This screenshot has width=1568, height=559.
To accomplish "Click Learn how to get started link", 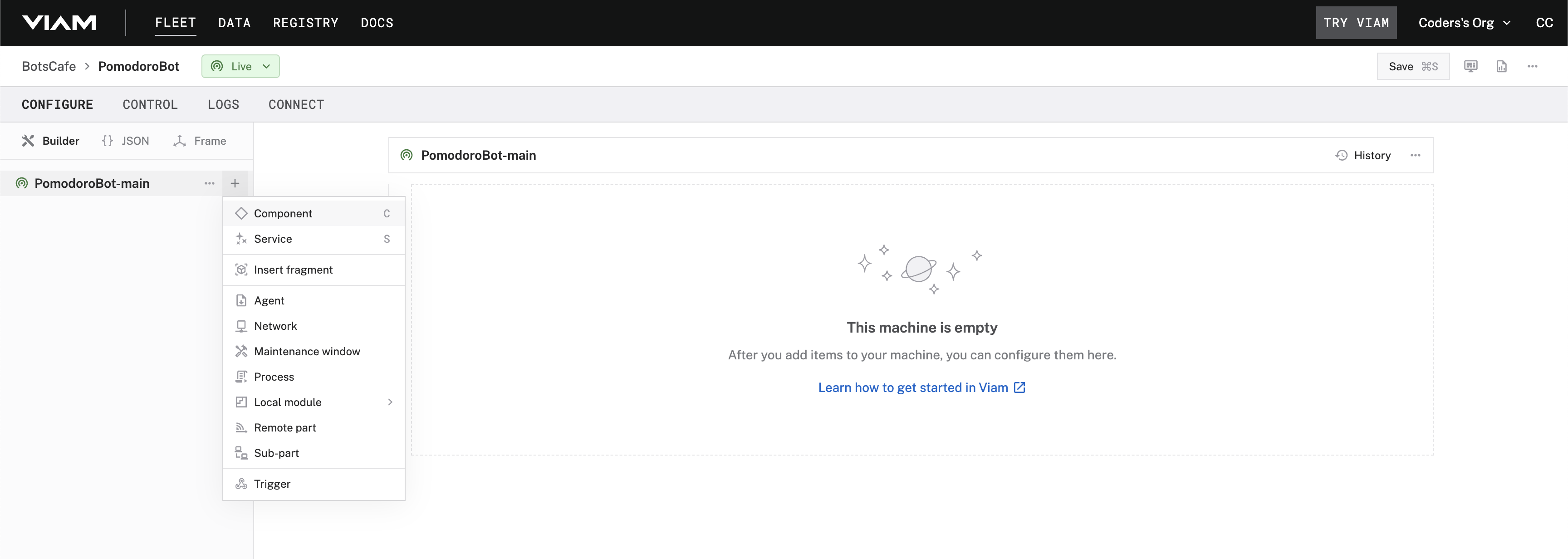I will (921, 387).
